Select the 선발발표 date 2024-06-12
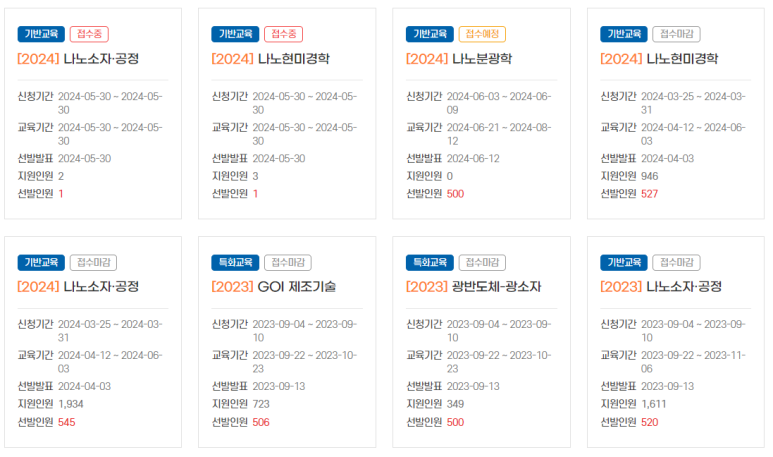Screen dimensions: 773x457 coord(473,158)
